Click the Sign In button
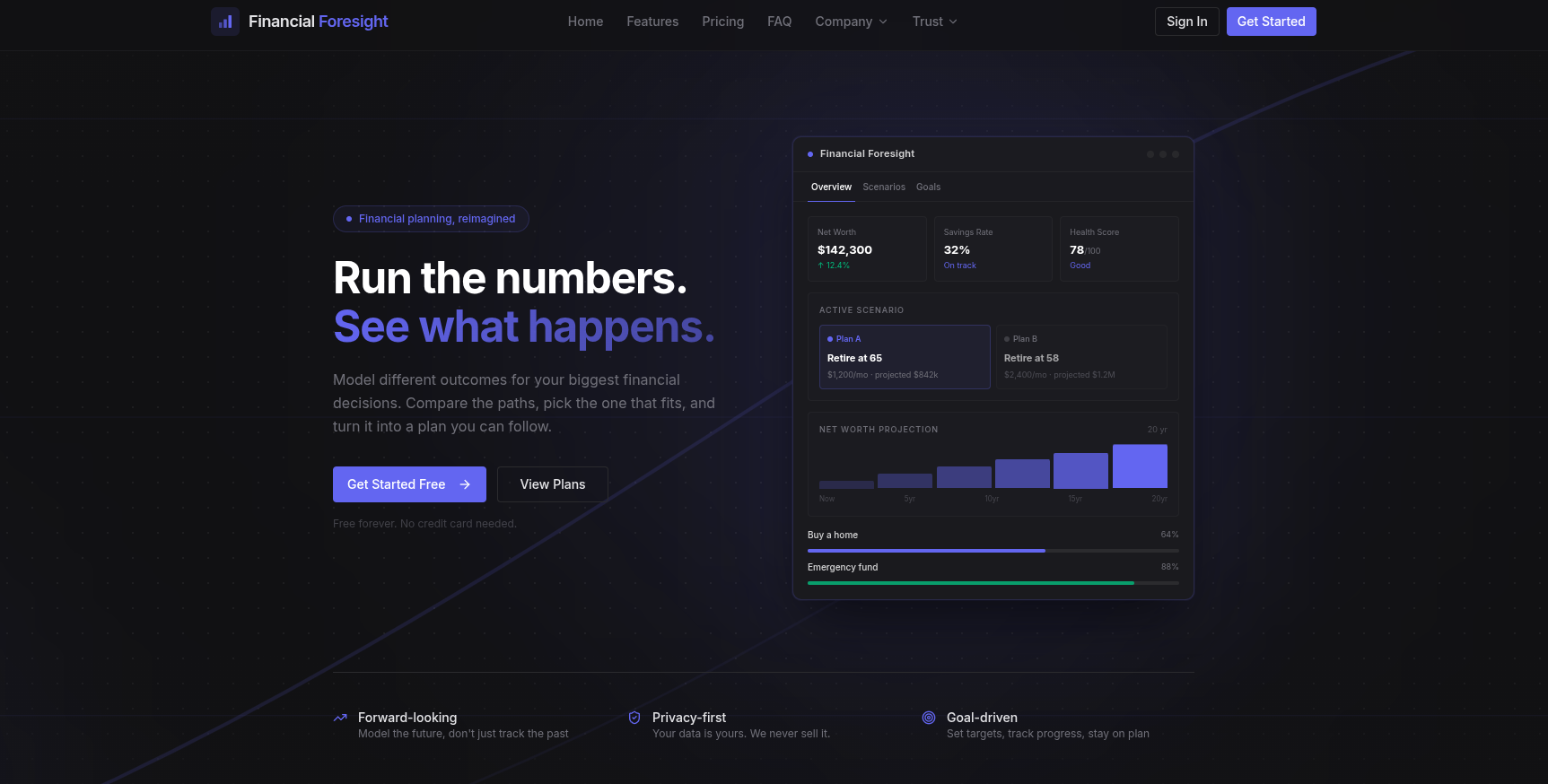The height and width of the screenshot is (784, 1548). 1186,22
